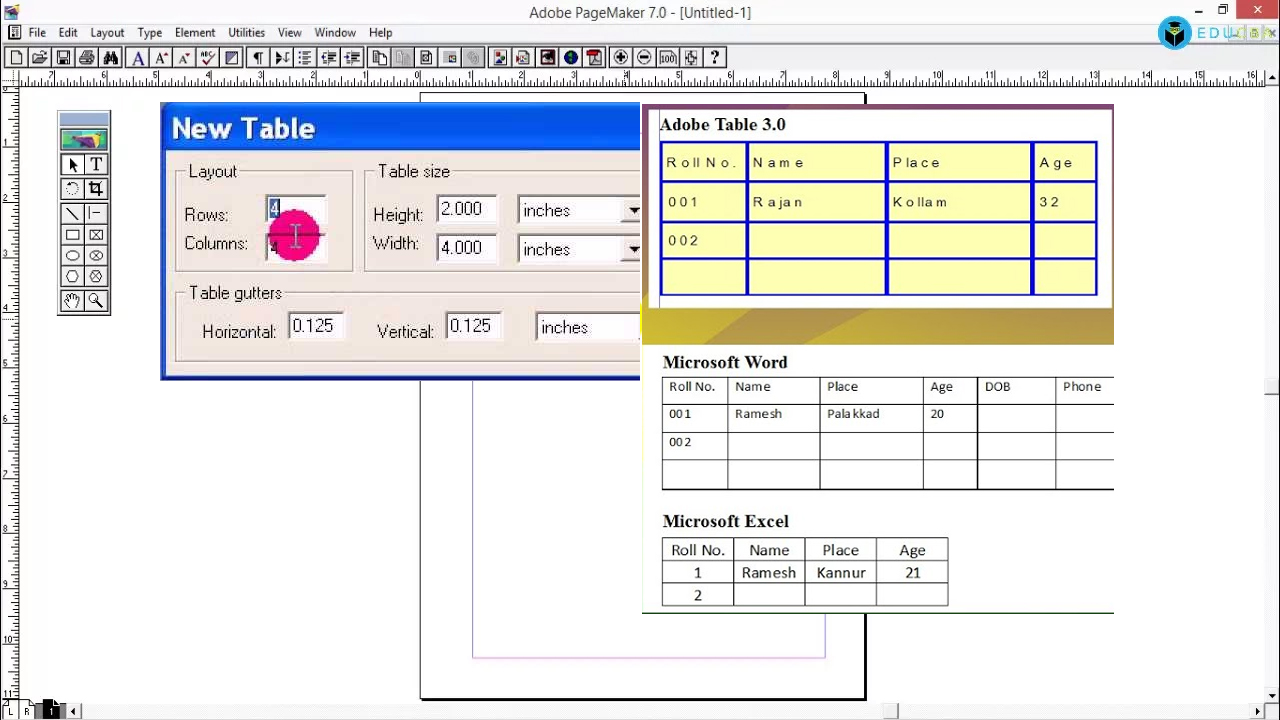Click the Spell check toolbar button

point(207,57)
